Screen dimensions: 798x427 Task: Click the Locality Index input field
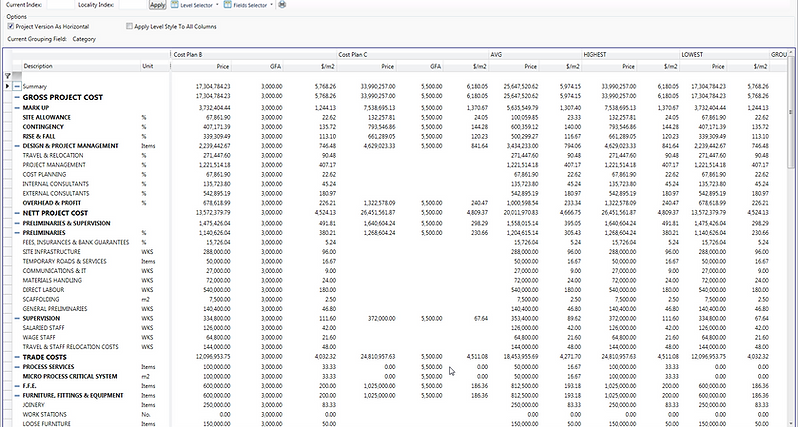[x=133, y=5]
